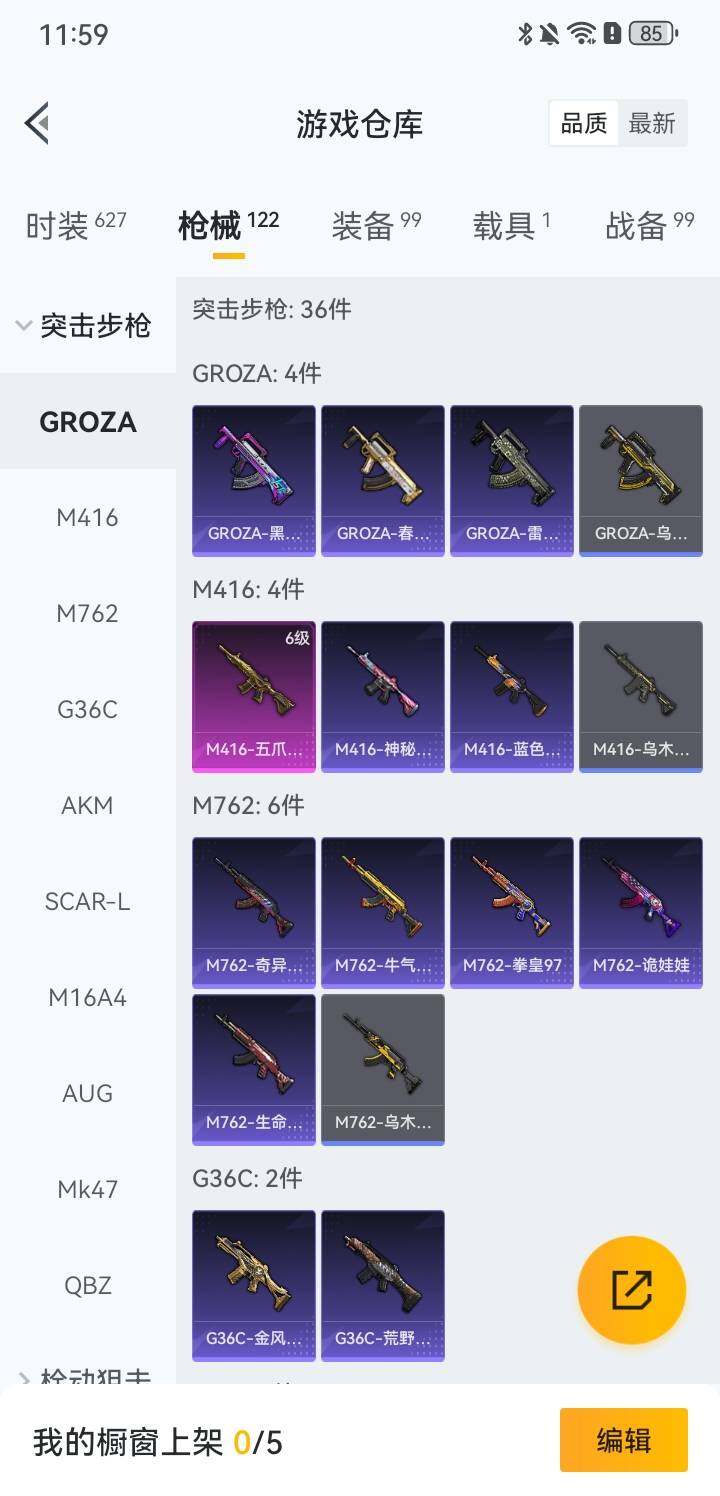Select the M762-拳皇97 weapon skin

click(512, 913)
